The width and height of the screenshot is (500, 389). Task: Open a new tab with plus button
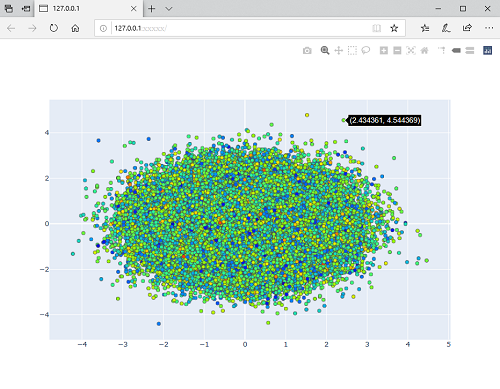click(152, 9)
